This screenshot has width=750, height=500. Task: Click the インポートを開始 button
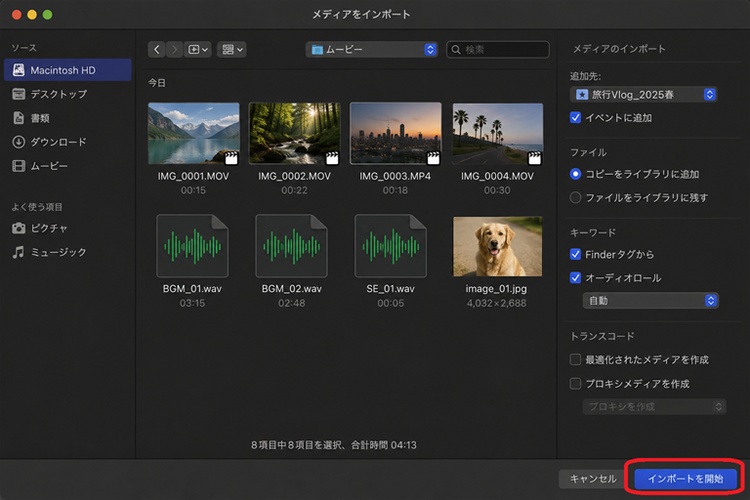(685, 478)
